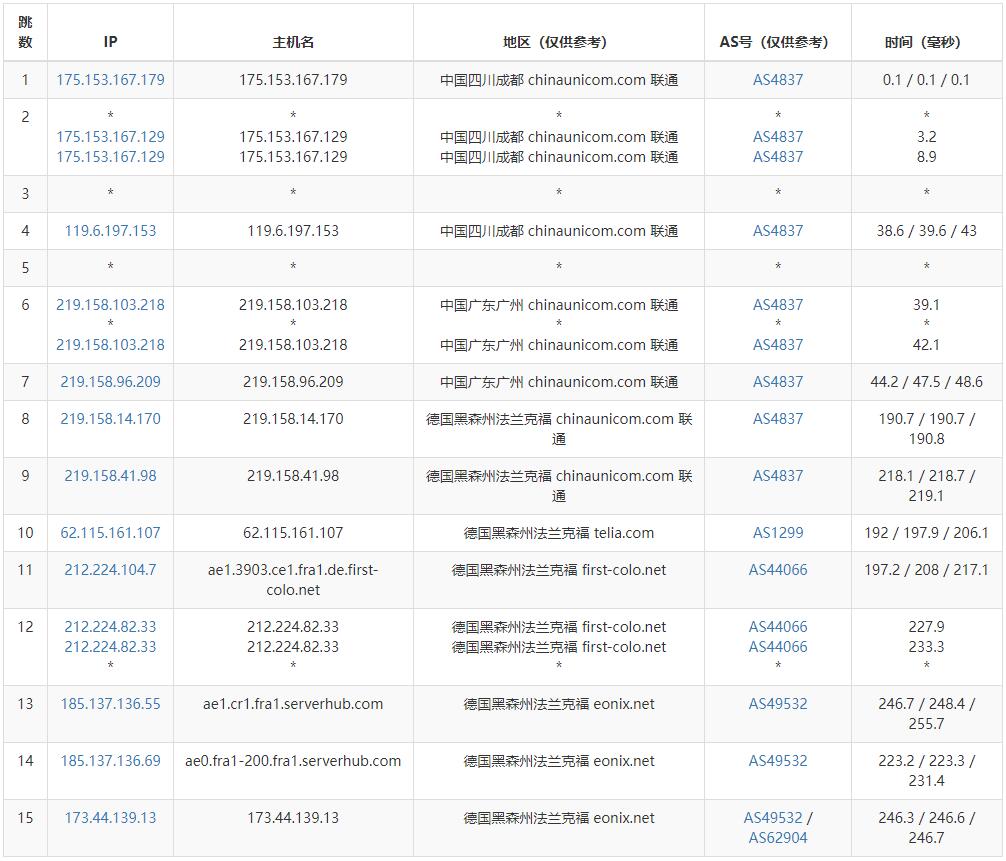
Task: Open AS4837 link in hop 8 row
Action: pos(778,419)
